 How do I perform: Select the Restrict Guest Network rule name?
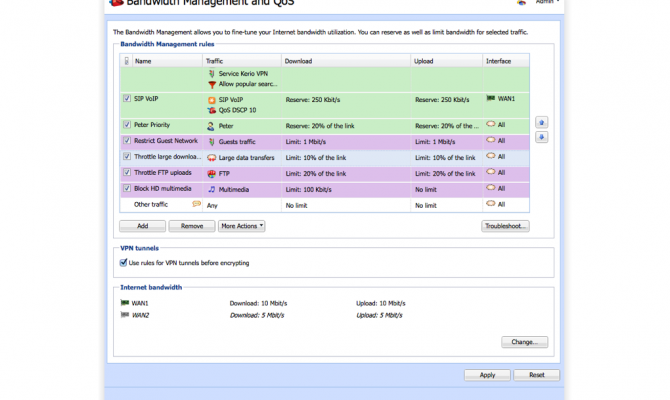[166, 141]
